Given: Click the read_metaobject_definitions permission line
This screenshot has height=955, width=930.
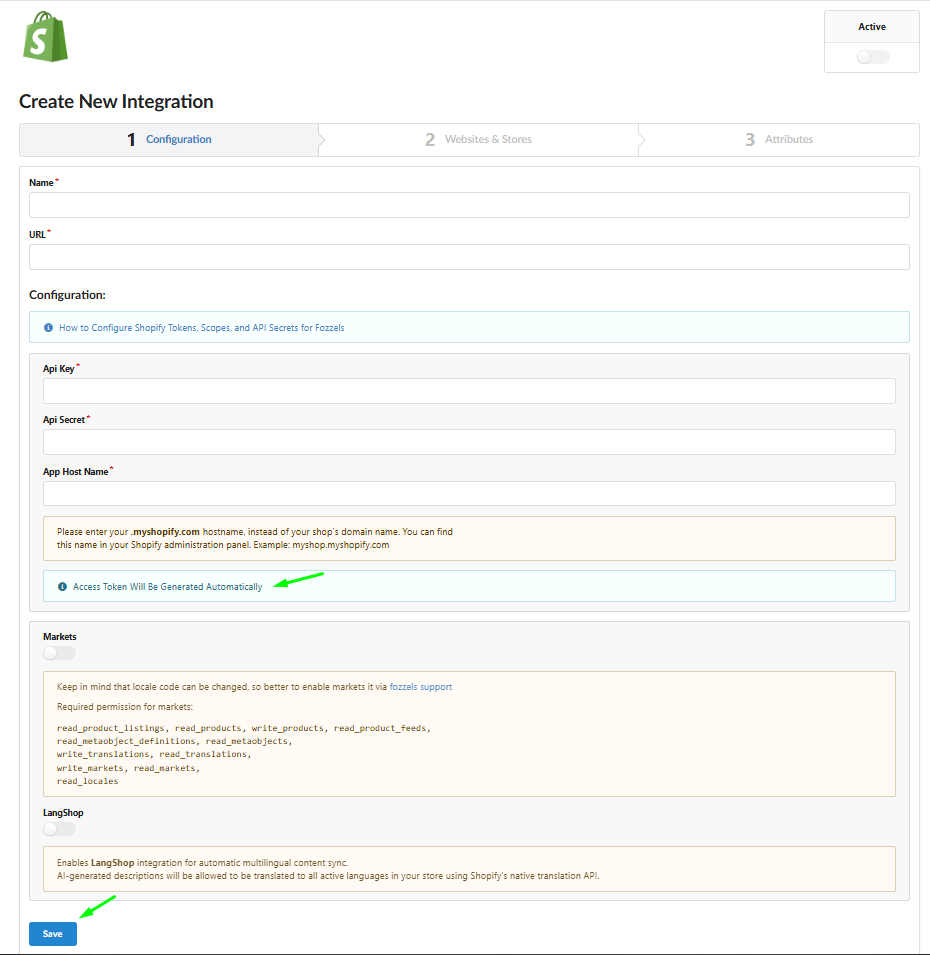Looking at the screenshot, I should [175, 741].
